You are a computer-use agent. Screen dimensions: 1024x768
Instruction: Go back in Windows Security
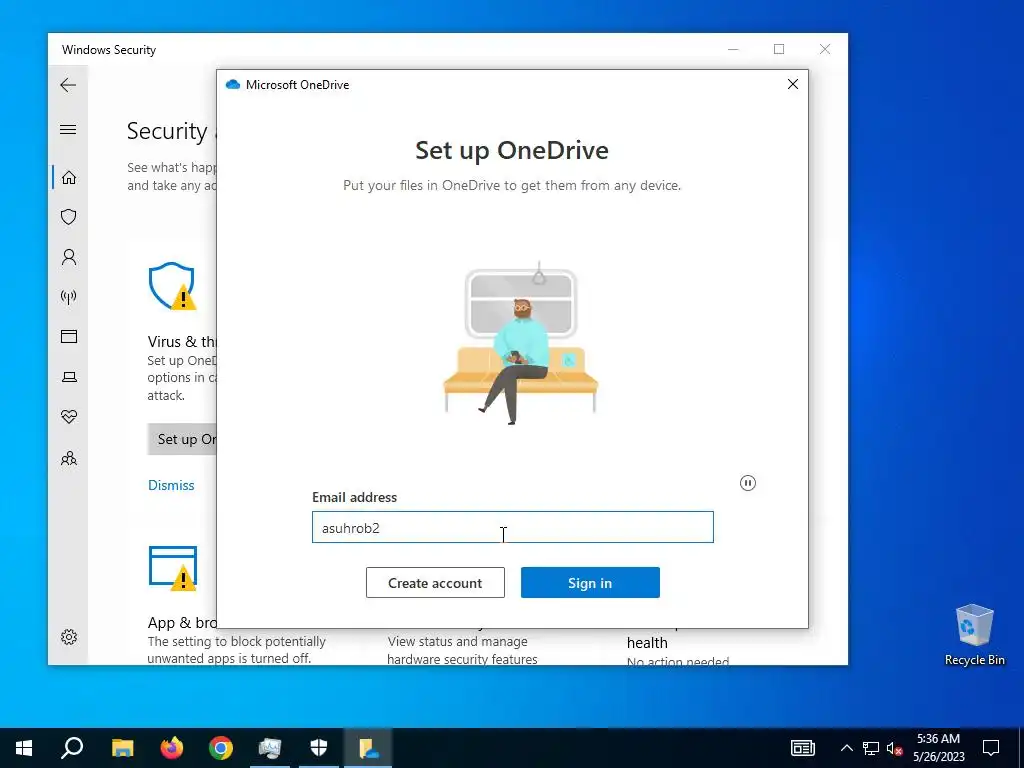coord(68,85)
